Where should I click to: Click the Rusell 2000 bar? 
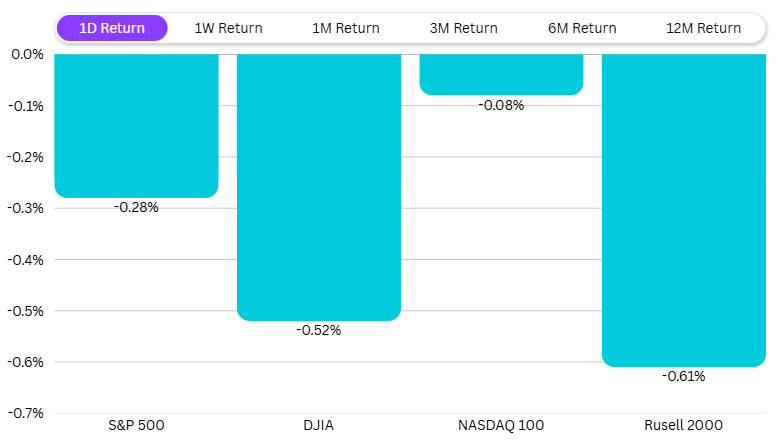[683, 210]
